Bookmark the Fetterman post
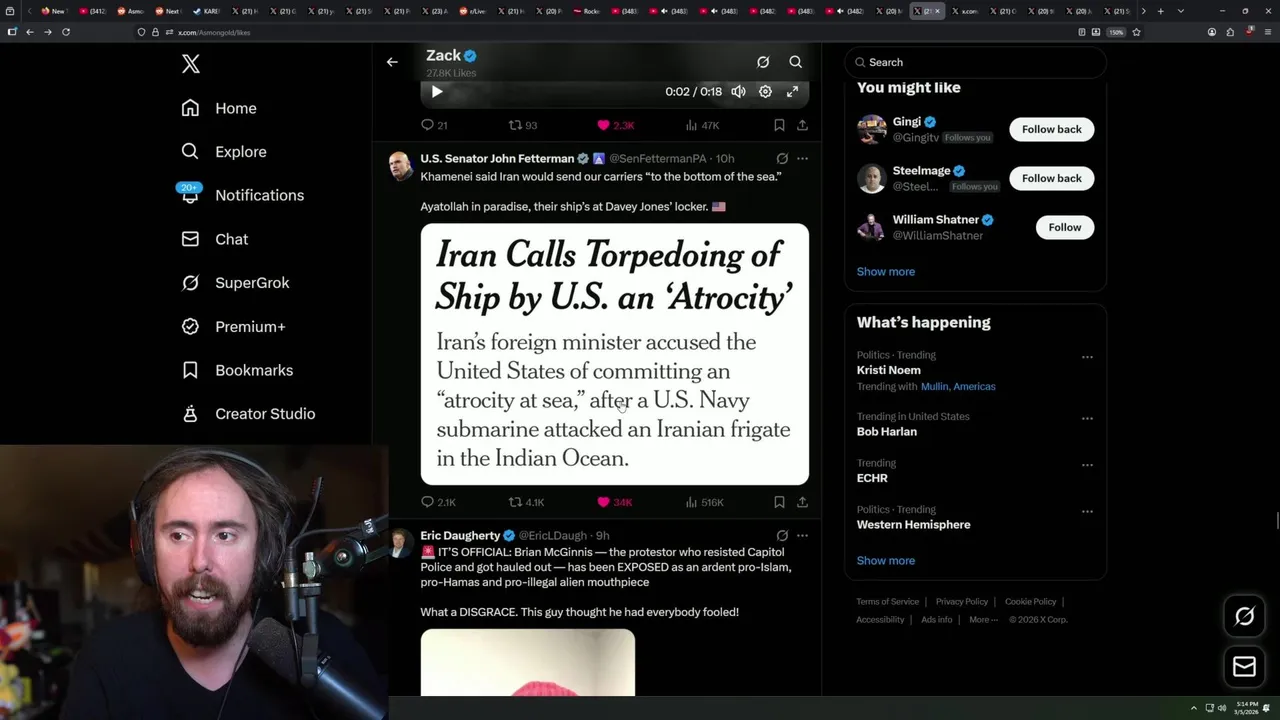This screenshot has width=1280, height=720. [779, 502]
